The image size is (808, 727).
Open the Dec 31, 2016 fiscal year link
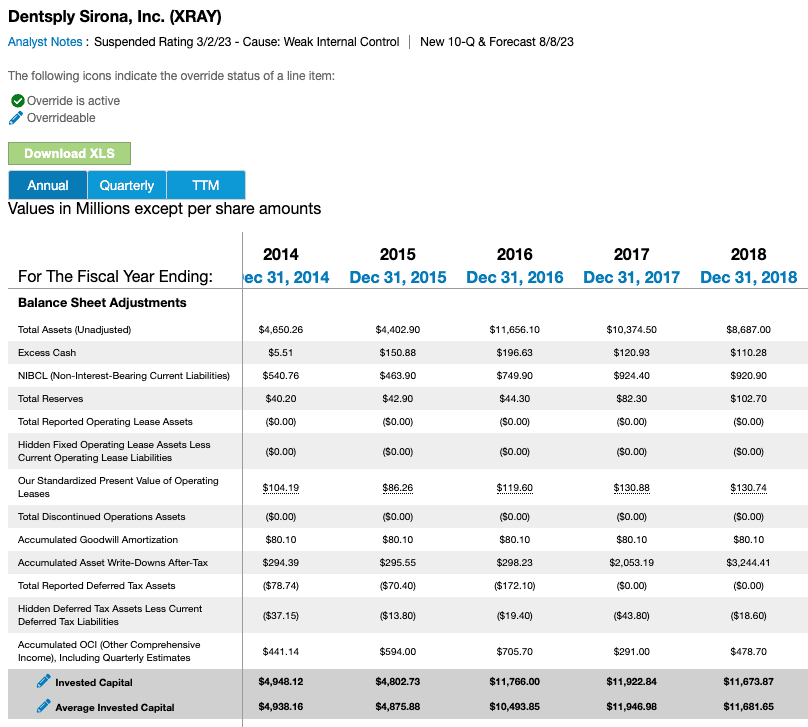515,277
